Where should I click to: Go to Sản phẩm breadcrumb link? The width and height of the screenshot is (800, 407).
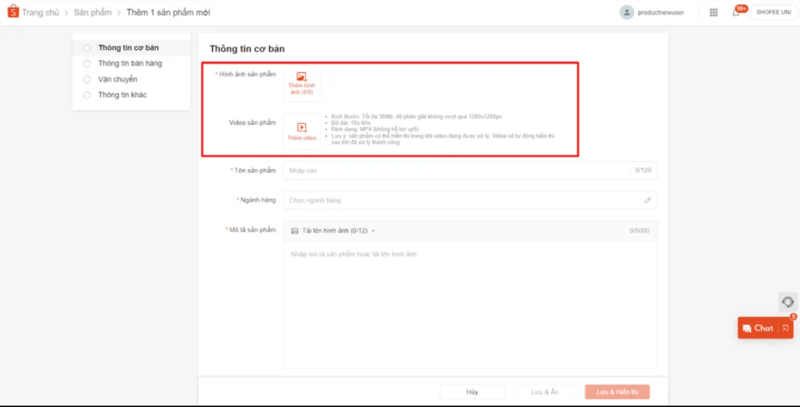point(92,12)
